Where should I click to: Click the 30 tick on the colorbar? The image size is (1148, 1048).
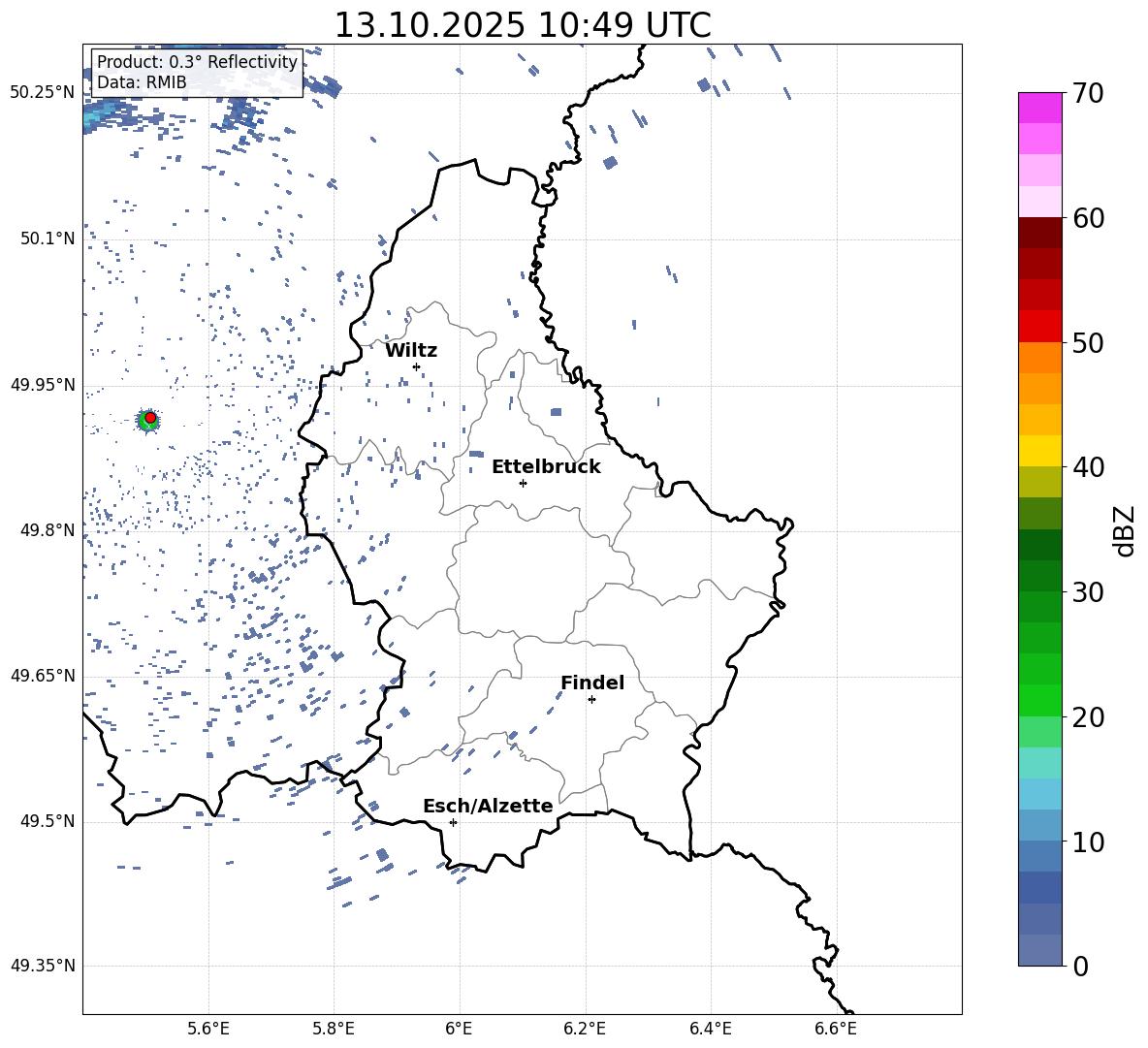1088,591
